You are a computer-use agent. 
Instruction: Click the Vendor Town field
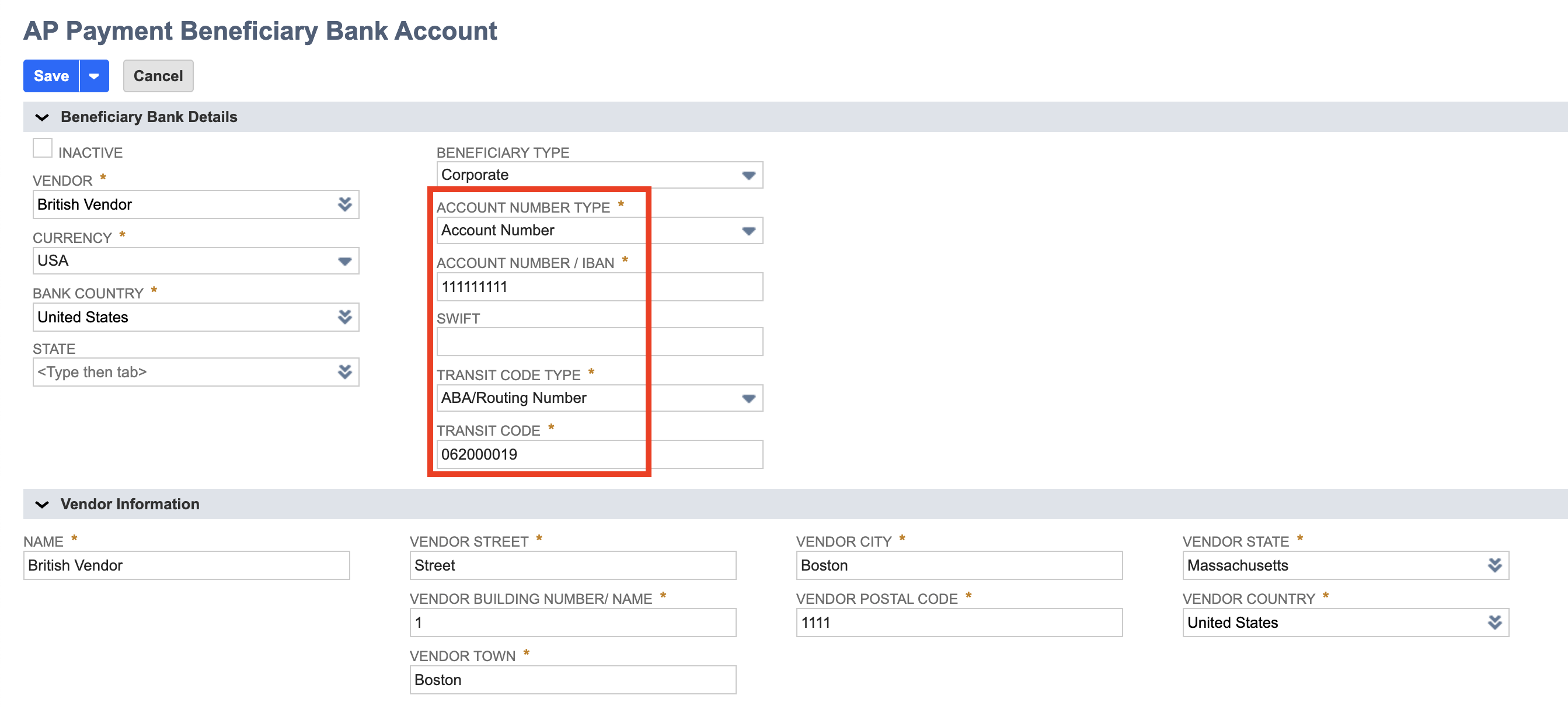pyautogui.click(x=573, y=680)
